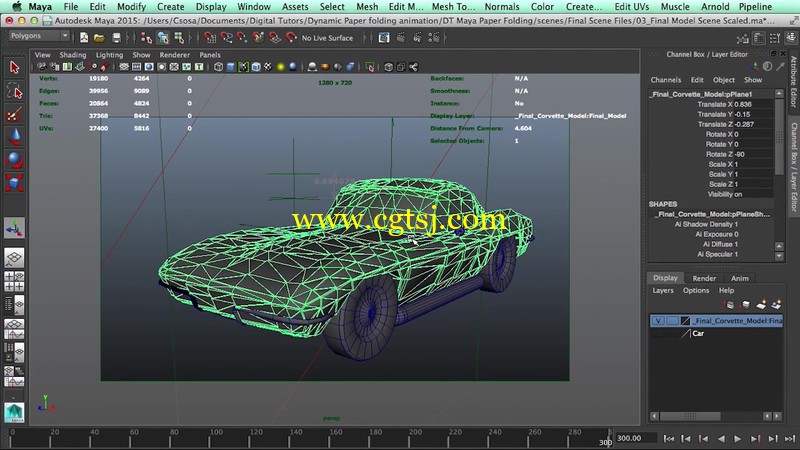The width and height of the screenshot is (800, 450).
Task: Open the Polygons menu set dropdown
Action: point(39,36)
